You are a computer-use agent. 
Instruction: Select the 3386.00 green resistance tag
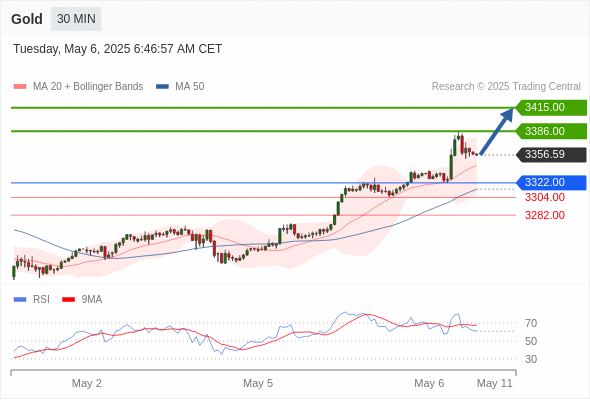click(551, 131)
